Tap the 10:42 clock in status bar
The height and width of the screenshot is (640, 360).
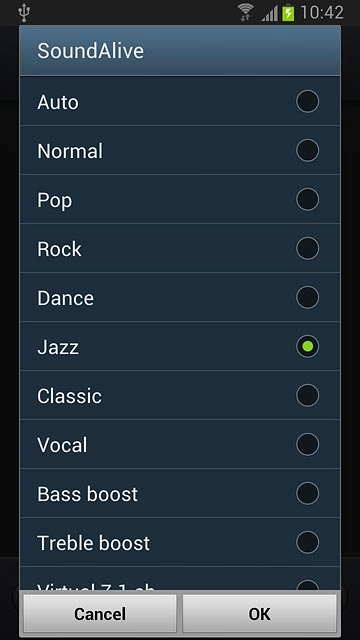click(322, 13)
